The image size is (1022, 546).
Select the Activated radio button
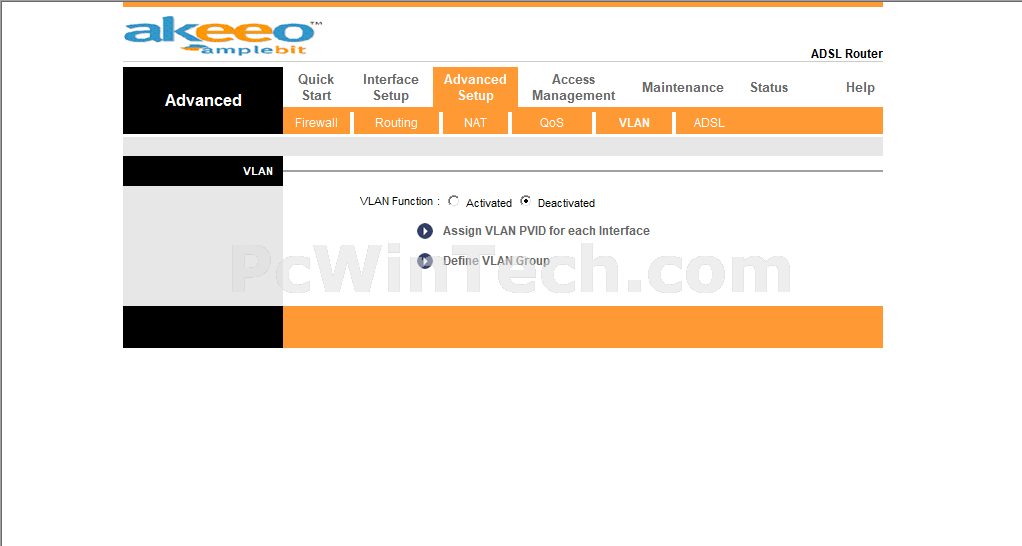454,201
